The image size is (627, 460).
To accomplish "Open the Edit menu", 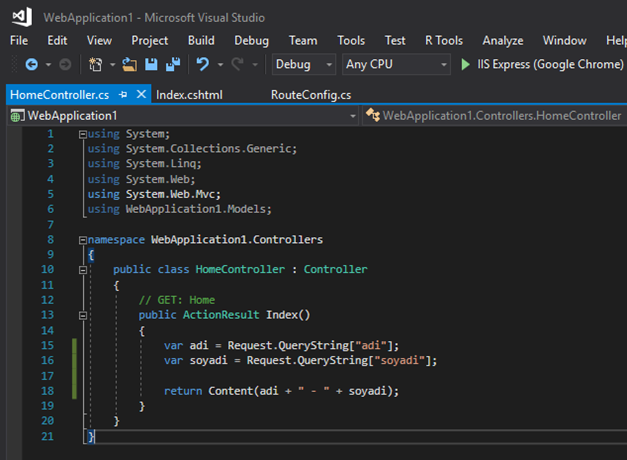I will point(57,40).
